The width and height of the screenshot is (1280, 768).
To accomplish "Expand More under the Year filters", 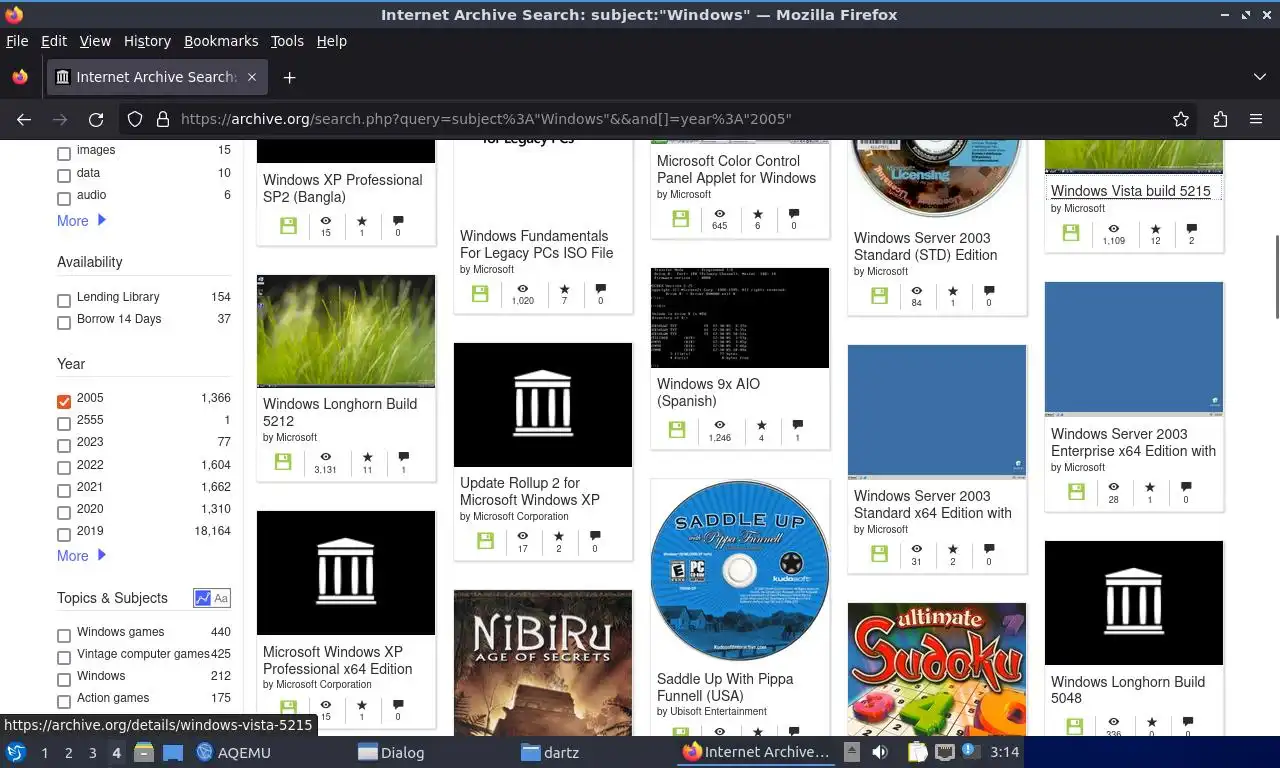I will [81, 556].
